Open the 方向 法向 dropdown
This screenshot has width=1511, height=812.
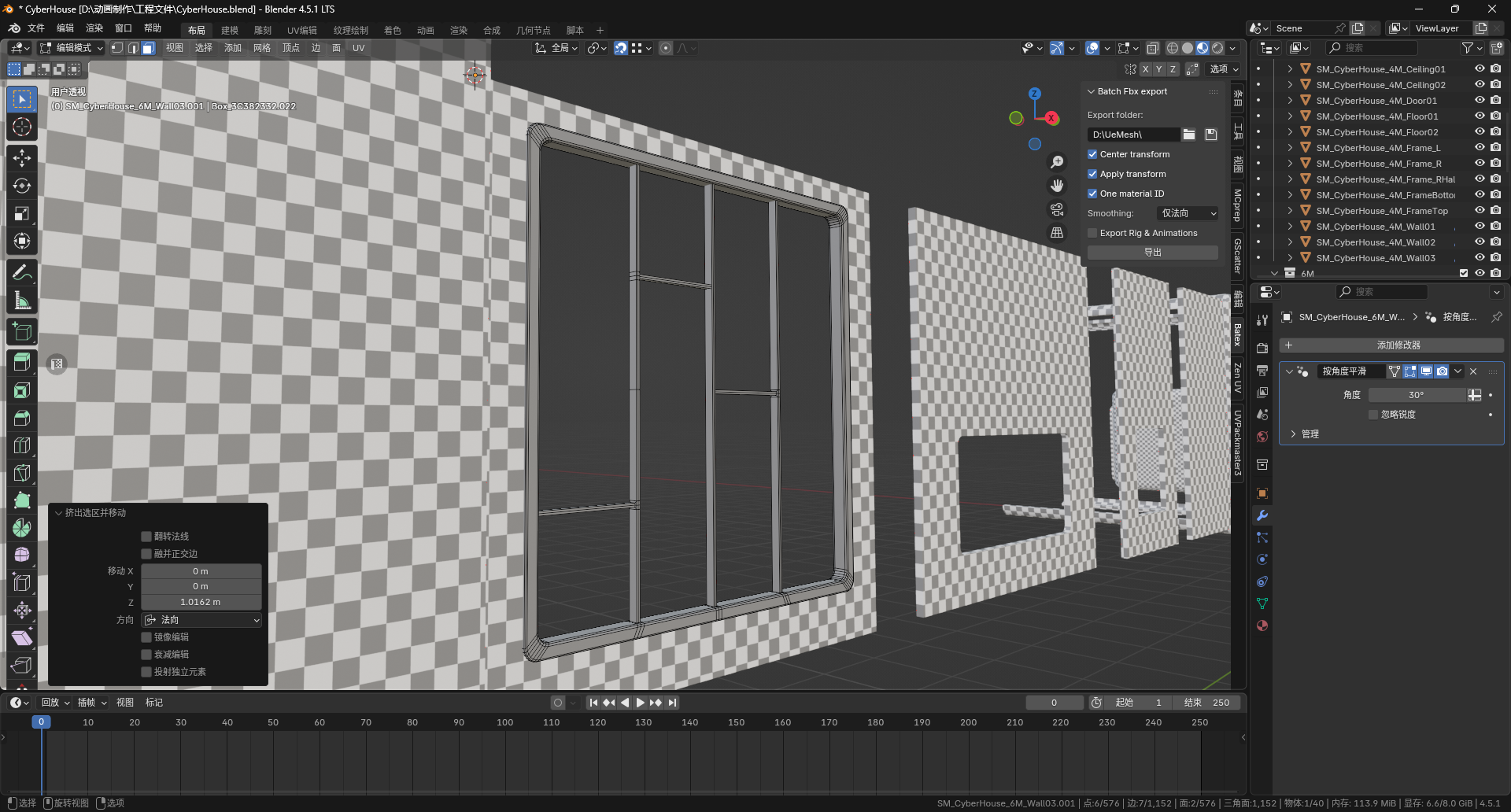tap(201, 620)
